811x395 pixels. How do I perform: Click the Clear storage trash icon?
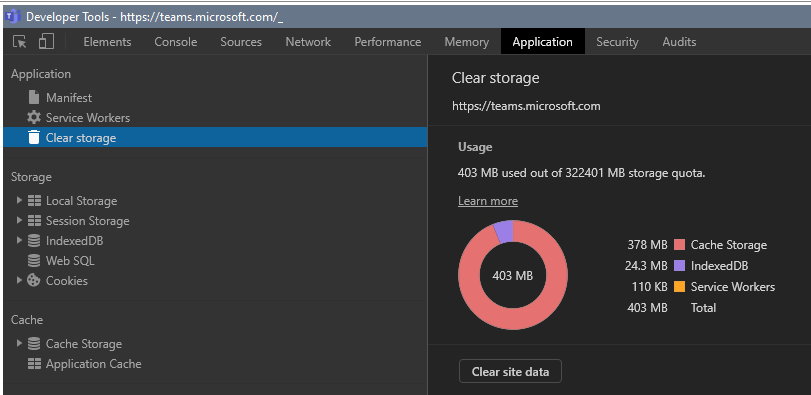coord(34,138)
